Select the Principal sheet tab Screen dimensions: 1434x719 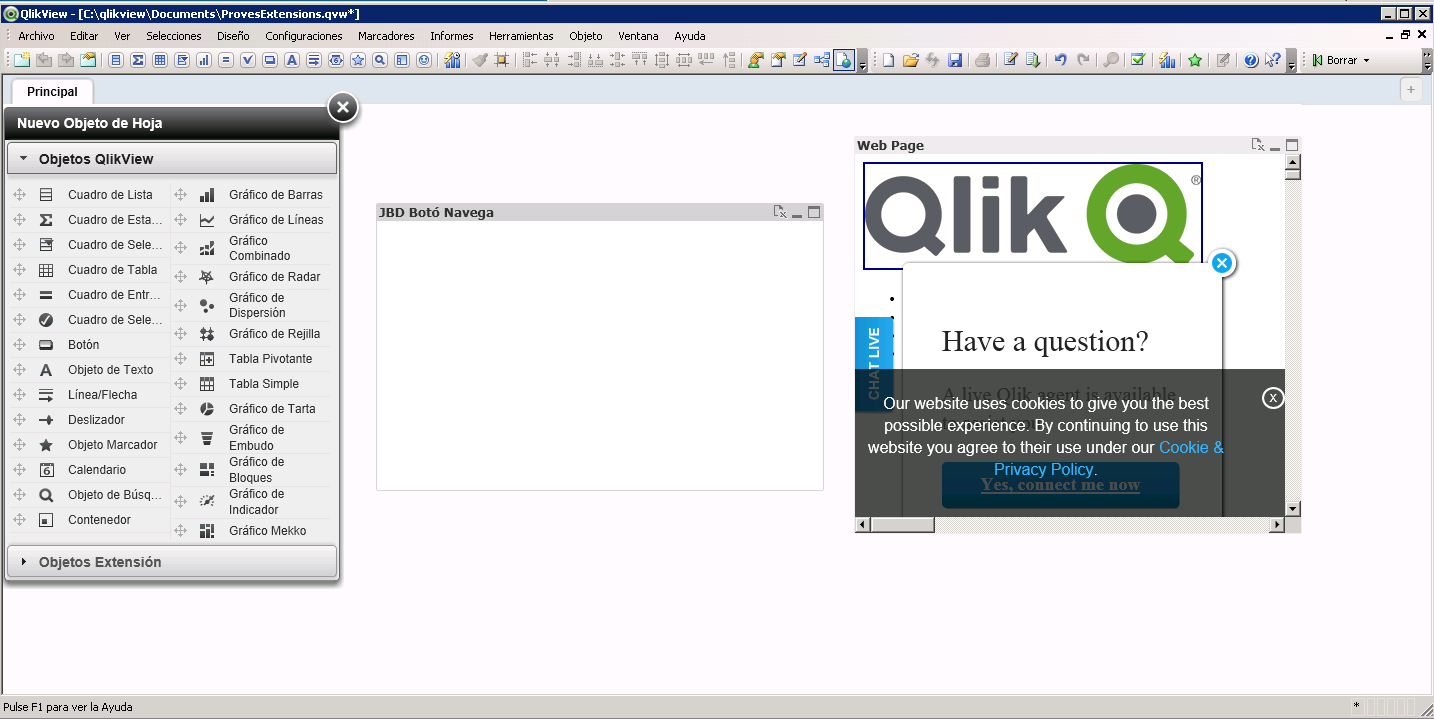tap(52, 91)
